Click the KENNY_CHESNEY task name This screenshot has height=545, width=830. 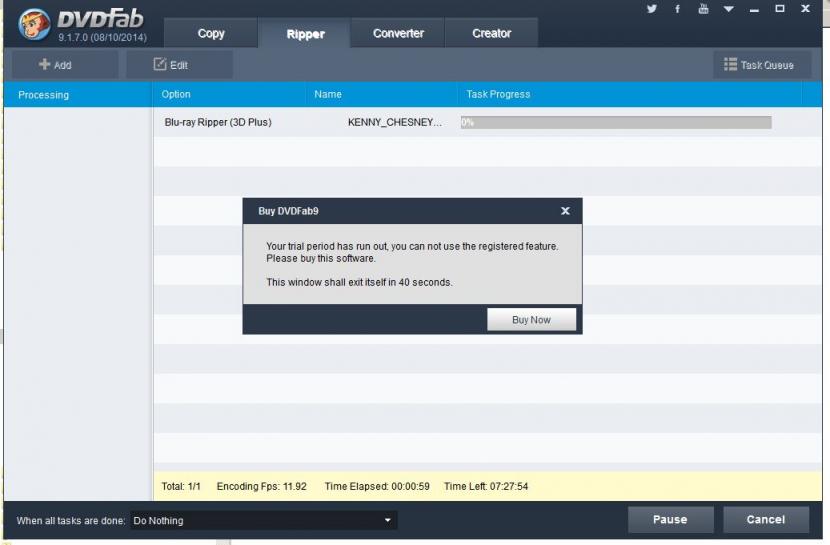[x=394, y=122]
